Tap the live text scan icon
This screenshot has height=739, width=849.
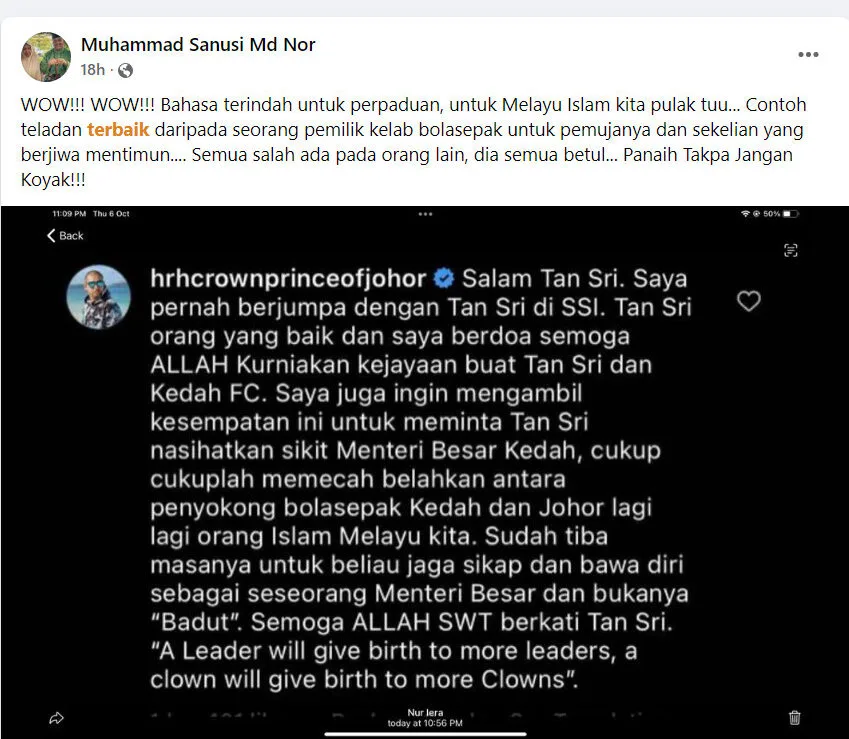click(x=791, y=250)
